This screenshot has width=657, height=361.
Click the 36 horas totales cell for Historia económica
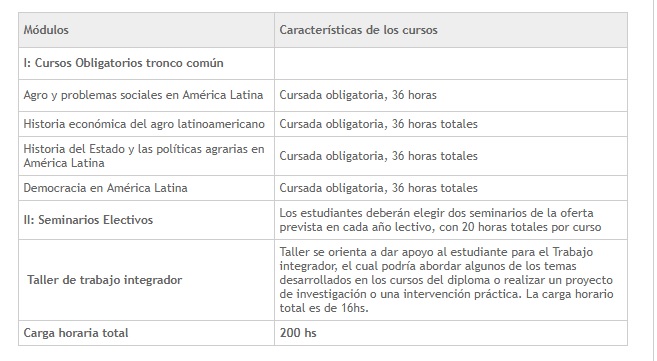(451, 124)
